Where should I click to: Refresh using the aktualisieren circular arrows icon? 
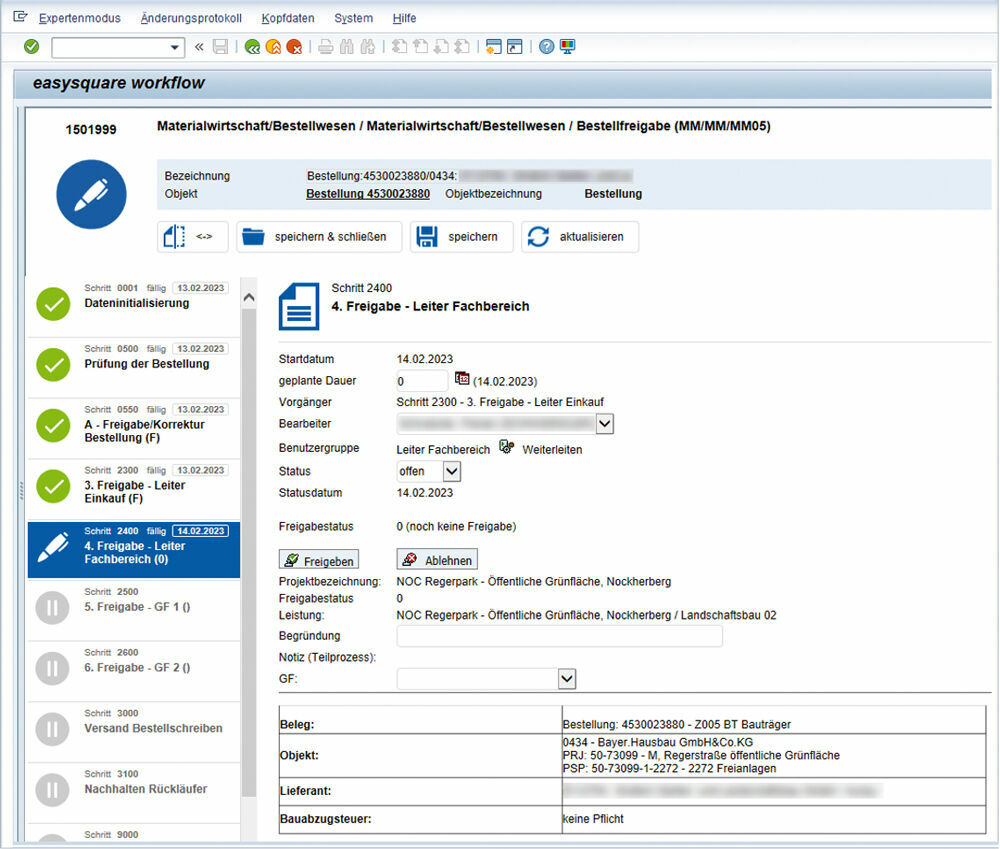539,236
